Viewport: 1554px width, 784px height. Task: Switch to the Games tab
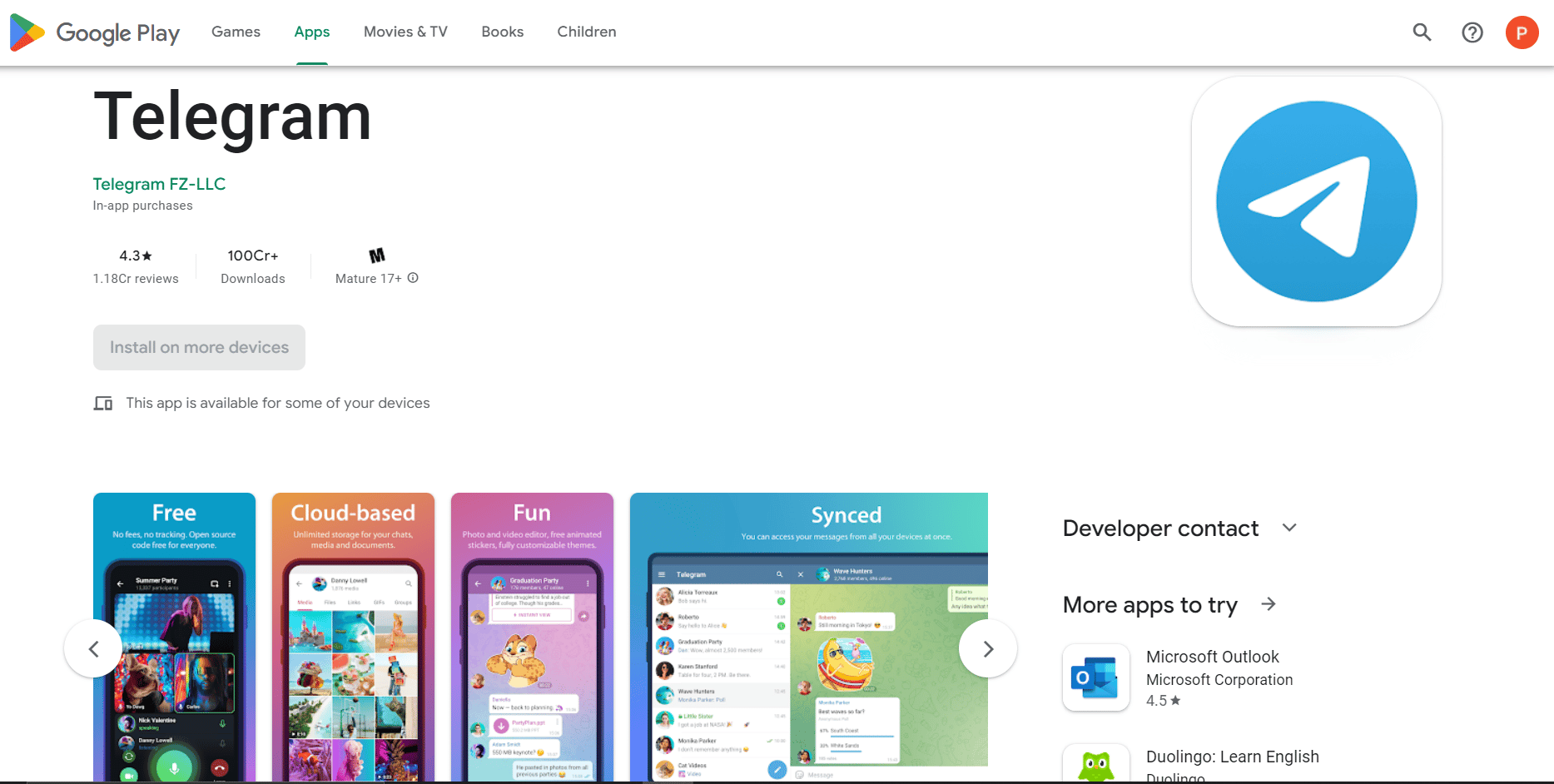(x=236, y=32)
